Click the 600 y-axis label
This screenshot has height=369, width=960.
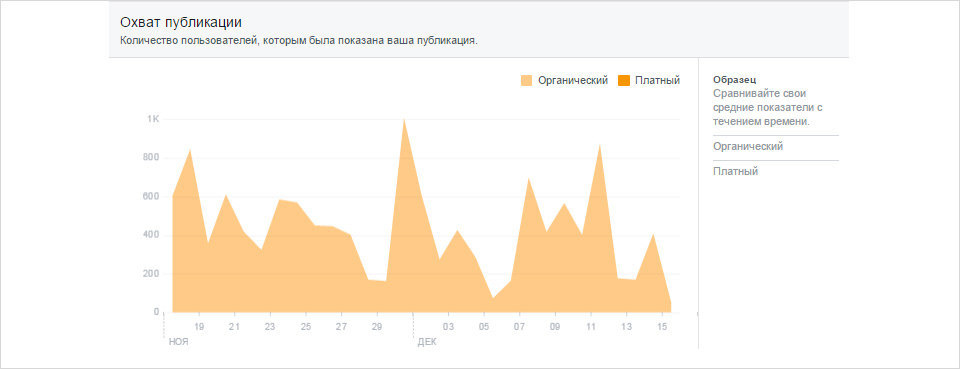[151, 196]
